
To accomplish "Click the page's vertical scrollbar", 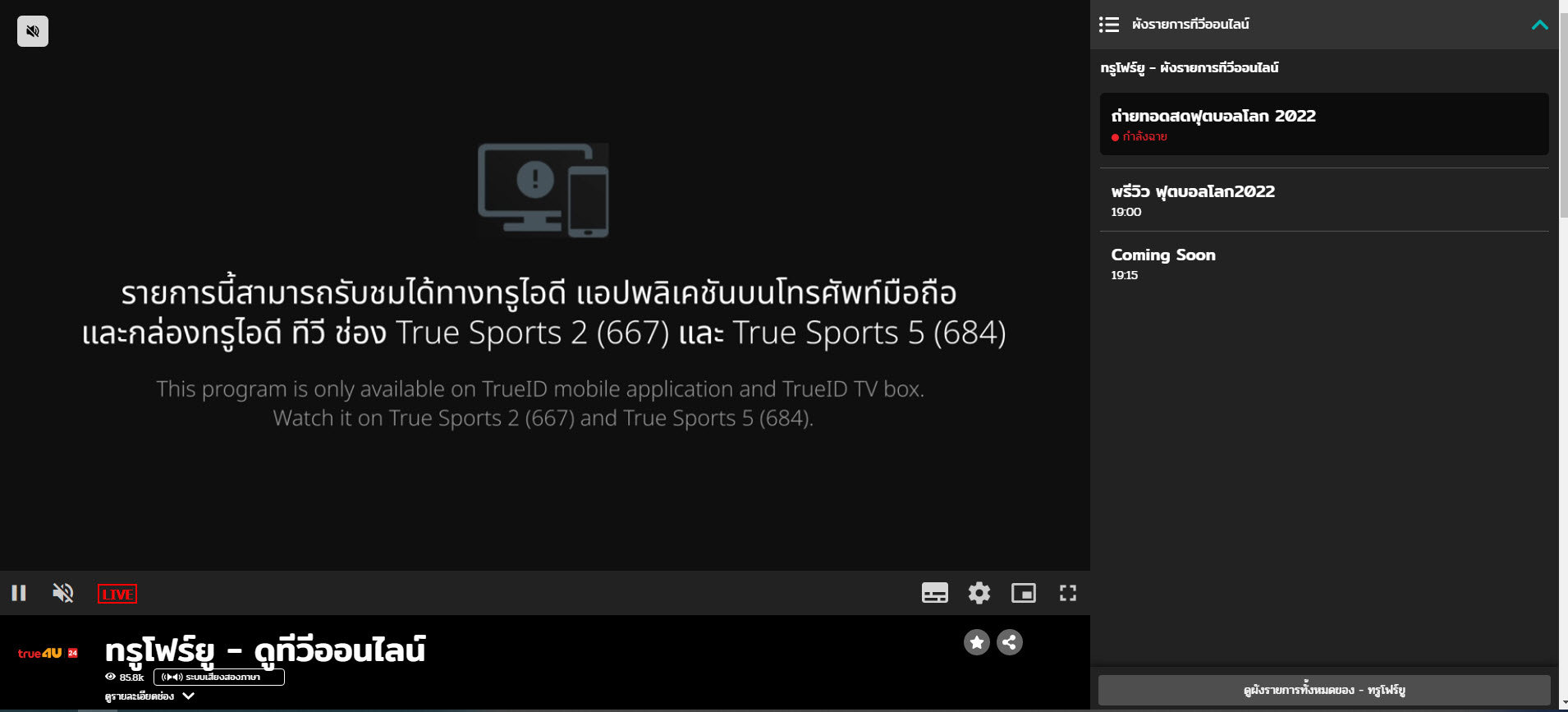I will point(1563,115).
